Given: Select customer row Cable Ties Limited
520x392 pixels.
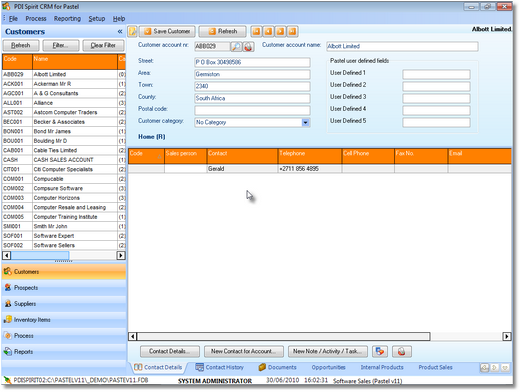Looking at the screenshot, I should point(63,150).
